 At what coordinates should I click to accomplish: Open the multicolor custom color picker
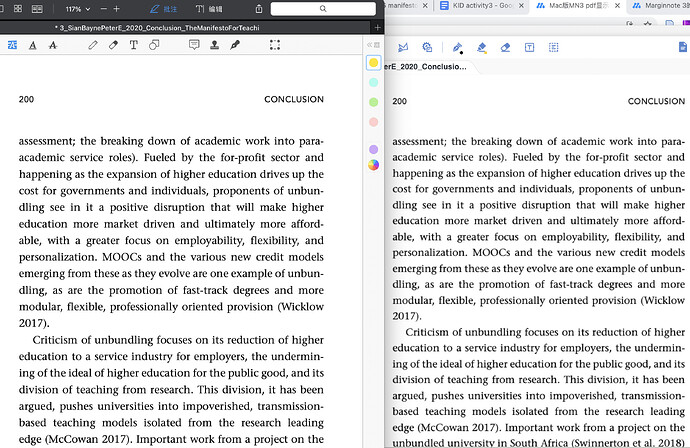coord(374,165)
